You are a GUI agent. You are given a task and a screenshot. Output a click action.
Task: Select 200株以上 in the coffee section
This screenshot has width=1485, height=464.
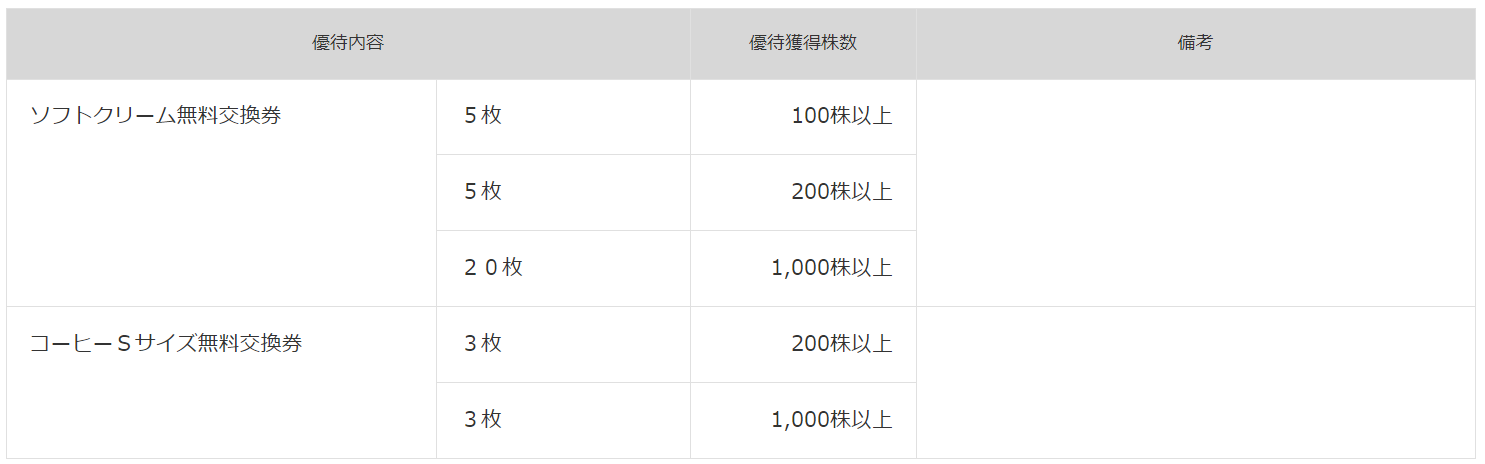(803, 345)
